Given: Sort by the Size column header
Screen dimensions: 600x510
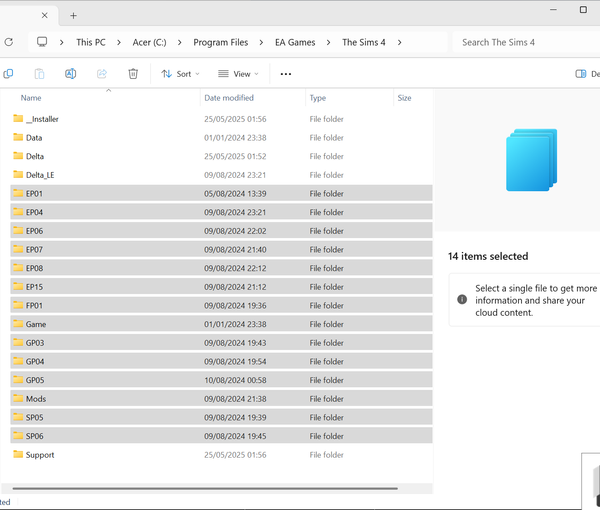Looking at the screenshot, I should tap(404, 98).
